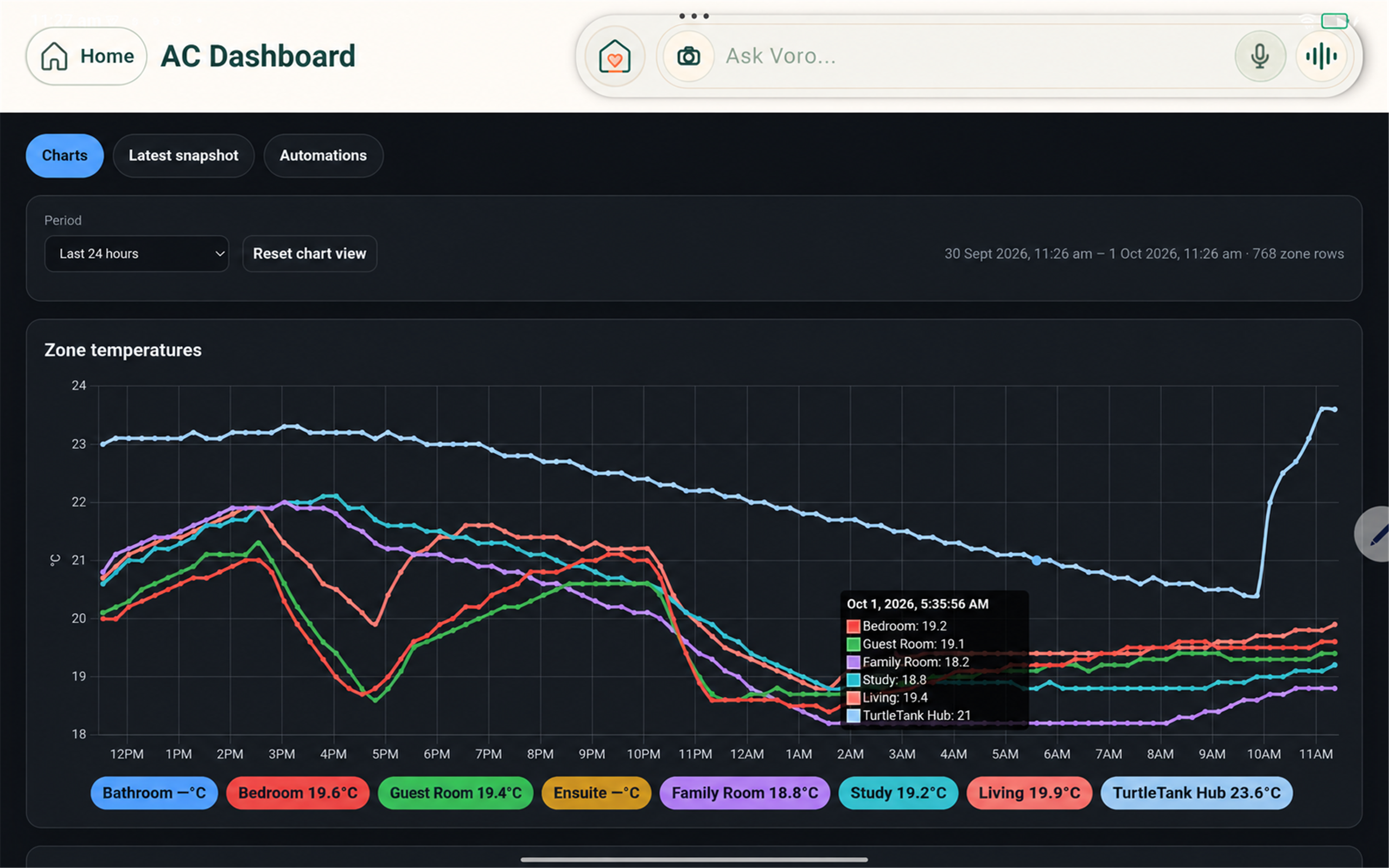The image size is (1389, 868).
Task: Toggle the Ensuite series legend chip
Action: click(x=596, y=793)
